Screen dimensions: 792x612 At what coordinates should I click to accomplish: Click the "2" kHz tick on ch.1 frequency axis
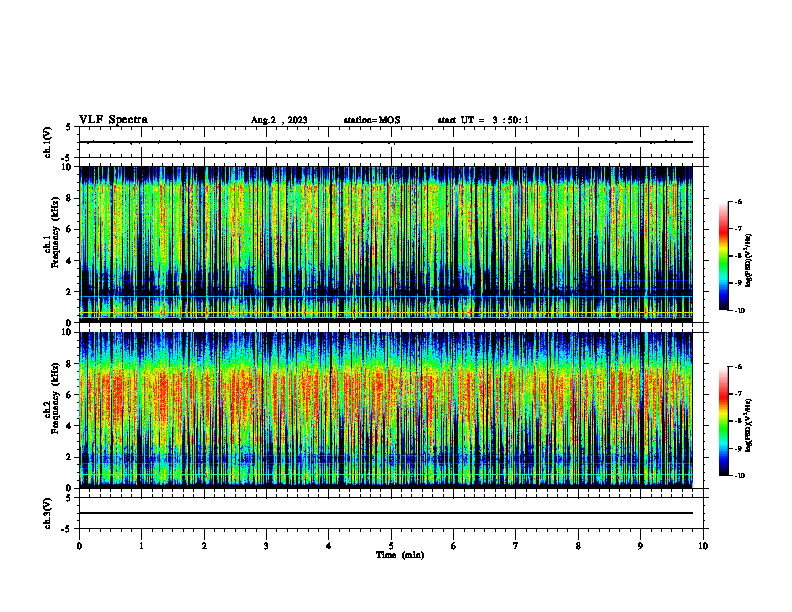(70, 291)
